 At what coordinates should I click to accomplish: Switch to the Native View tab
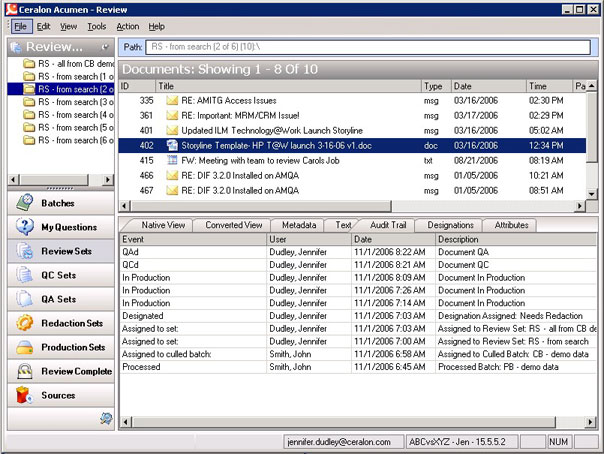(159, 225)
